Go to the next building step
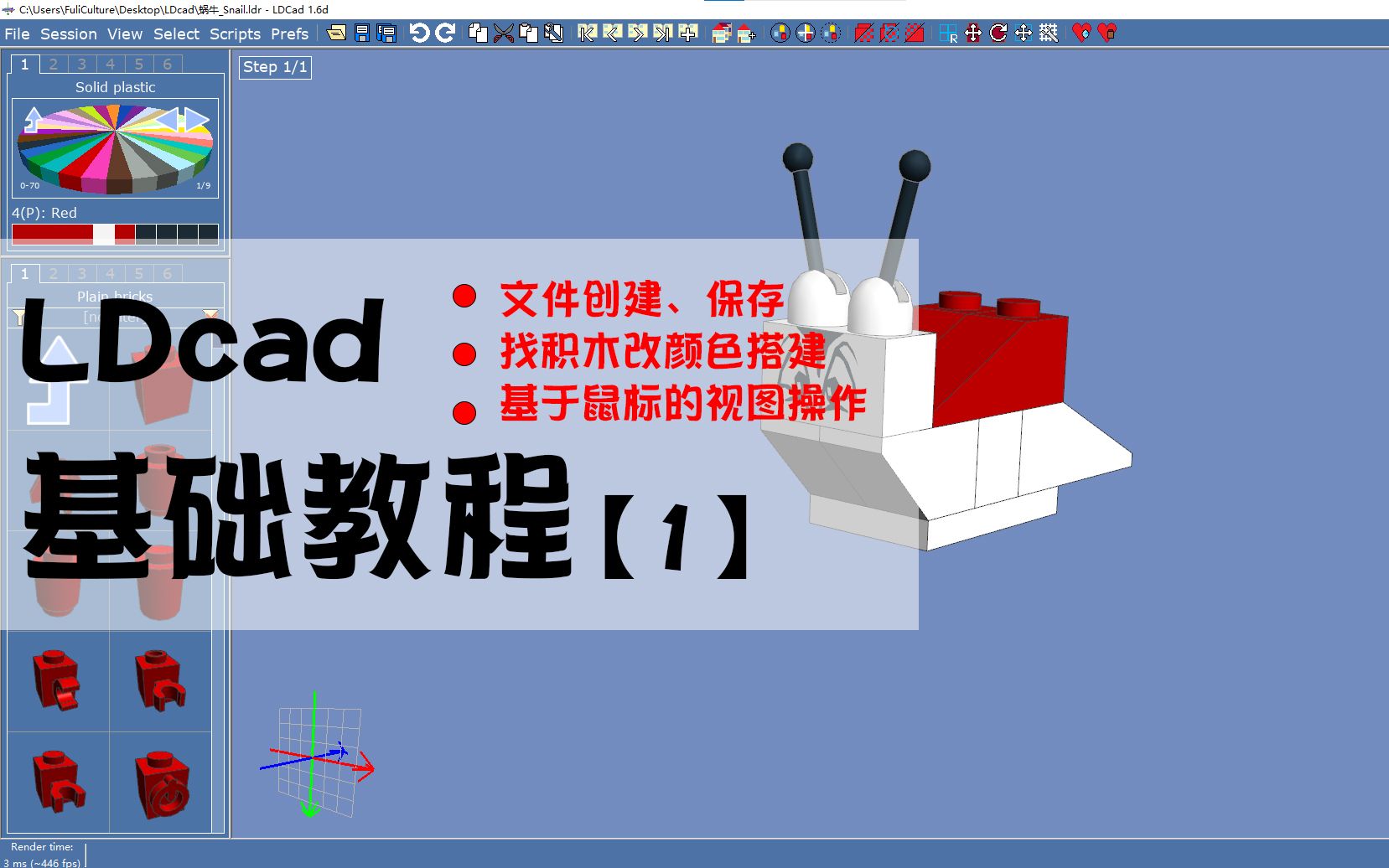The width and height of the screenshot is (1389, 868). tap(637, 33)
